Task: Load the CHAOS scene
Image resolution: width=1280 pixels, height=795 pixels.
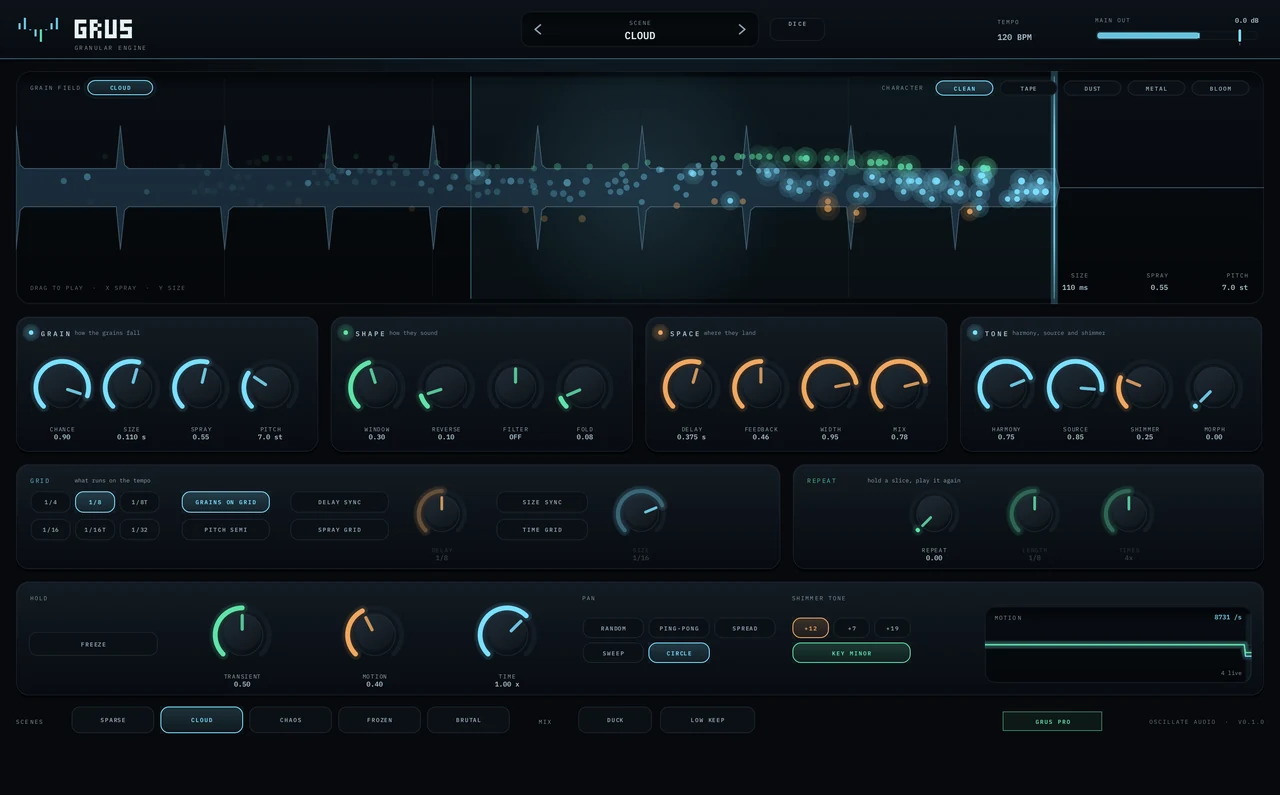Action: (290, 720)
